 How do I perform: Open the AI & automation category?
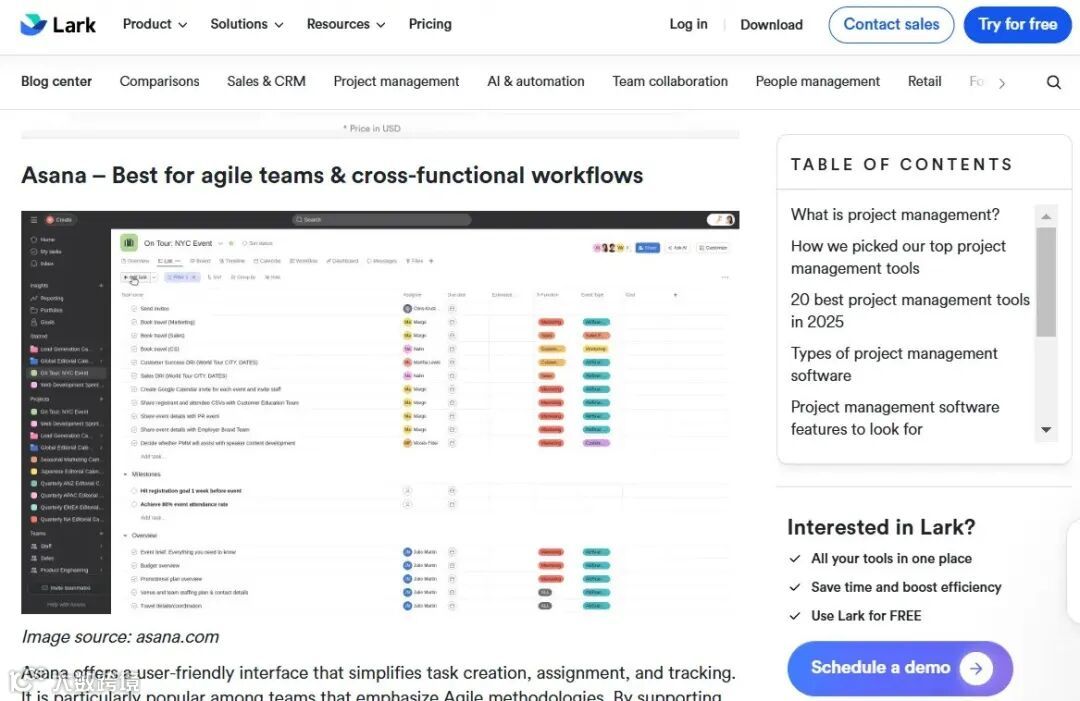[536, 81]
